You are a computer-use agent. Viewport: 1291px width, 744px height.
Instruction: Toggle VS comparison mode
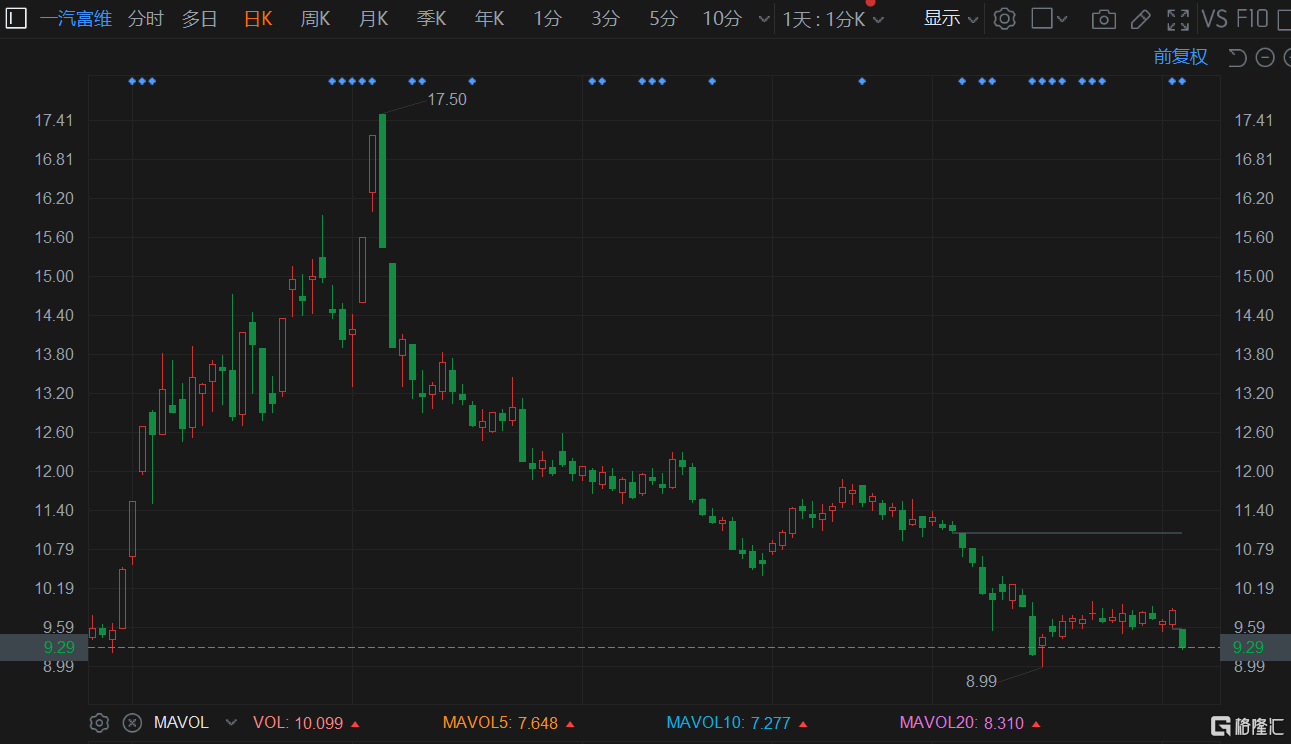tap(1214, 19)
